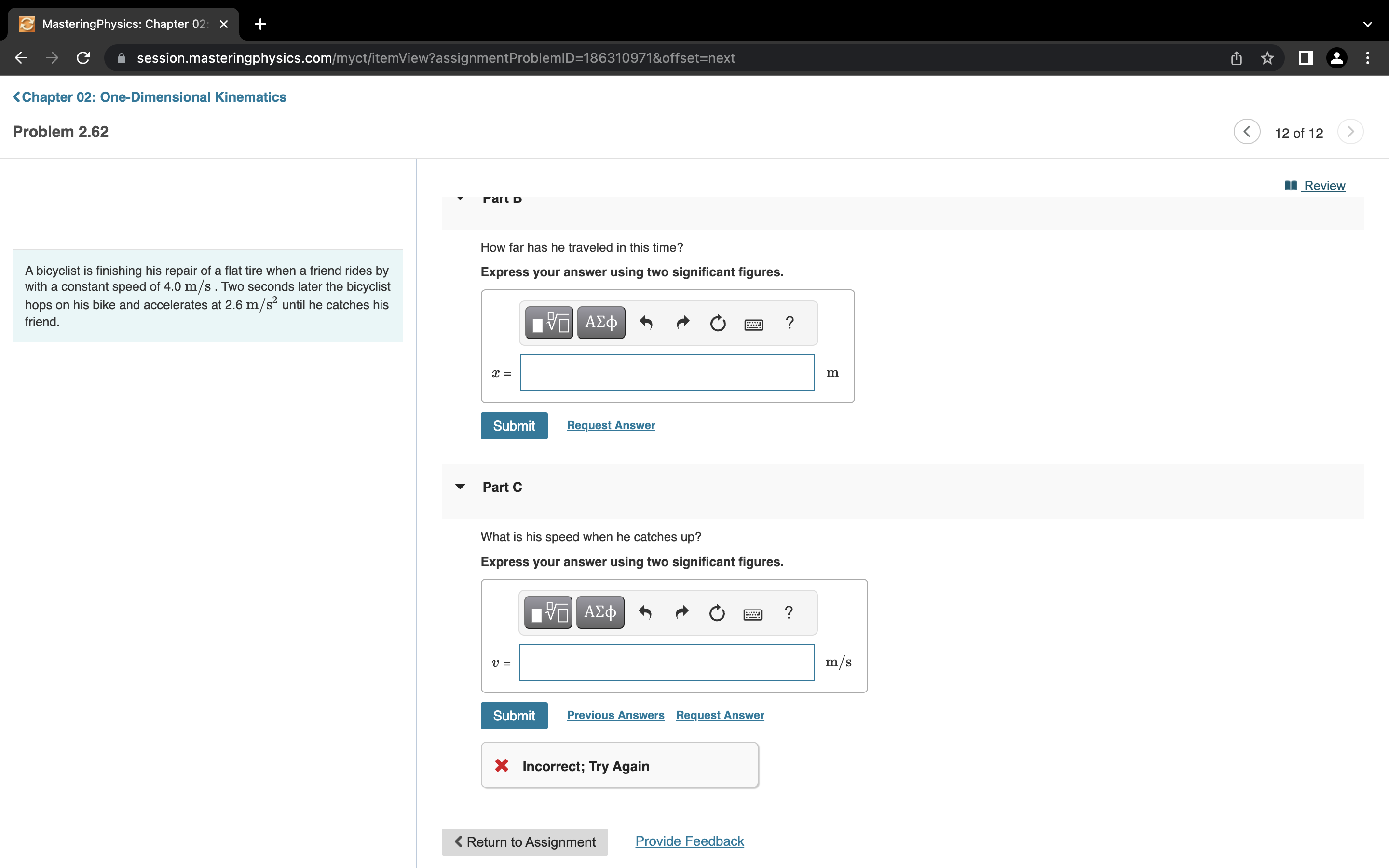Submit the Part C answer
Viewport: 1389px width, 868px height.
pyautogui.click(x=514, y=715)
